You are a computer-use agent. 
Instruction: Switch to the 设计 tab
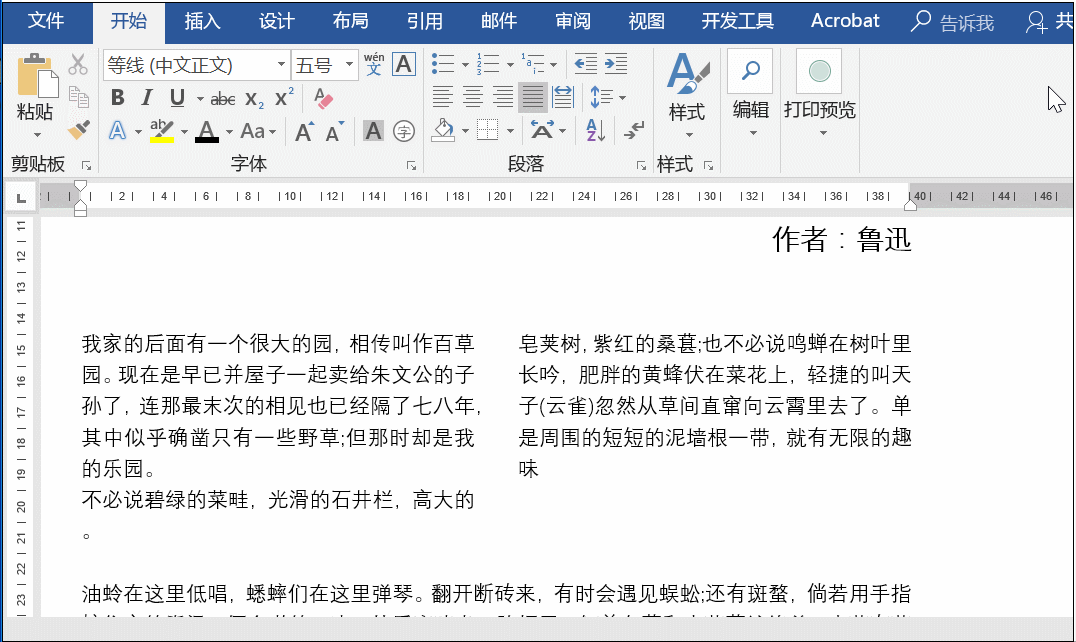(277, 21)
